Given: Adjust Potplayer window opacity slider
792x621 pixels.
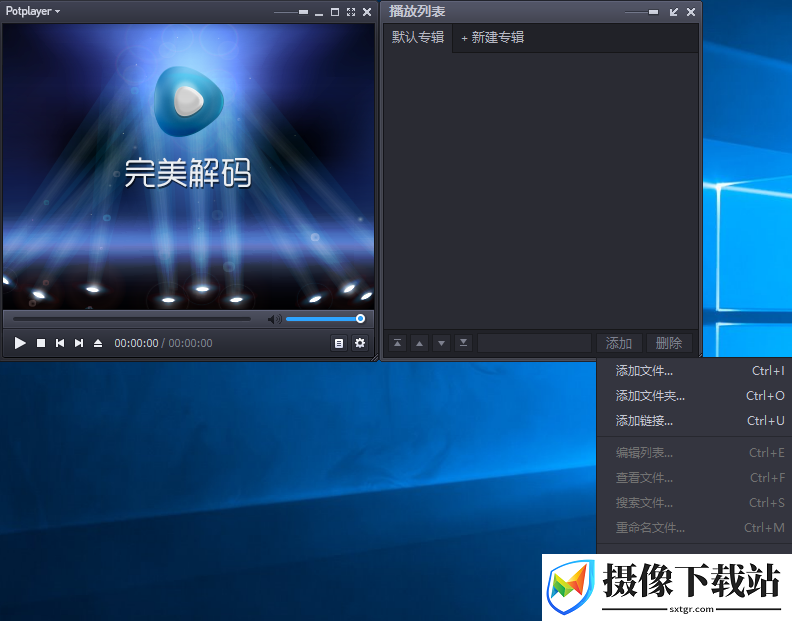Looking at the screenshot, I should point(291,12).
